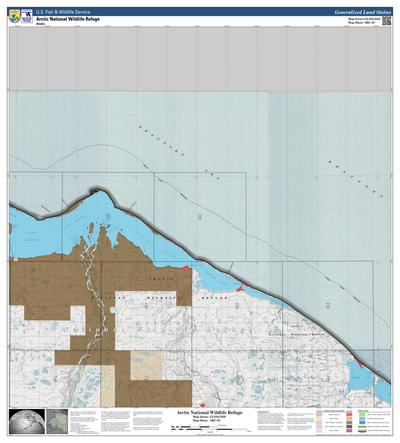Select the red legend swatch

coord(349,414)
